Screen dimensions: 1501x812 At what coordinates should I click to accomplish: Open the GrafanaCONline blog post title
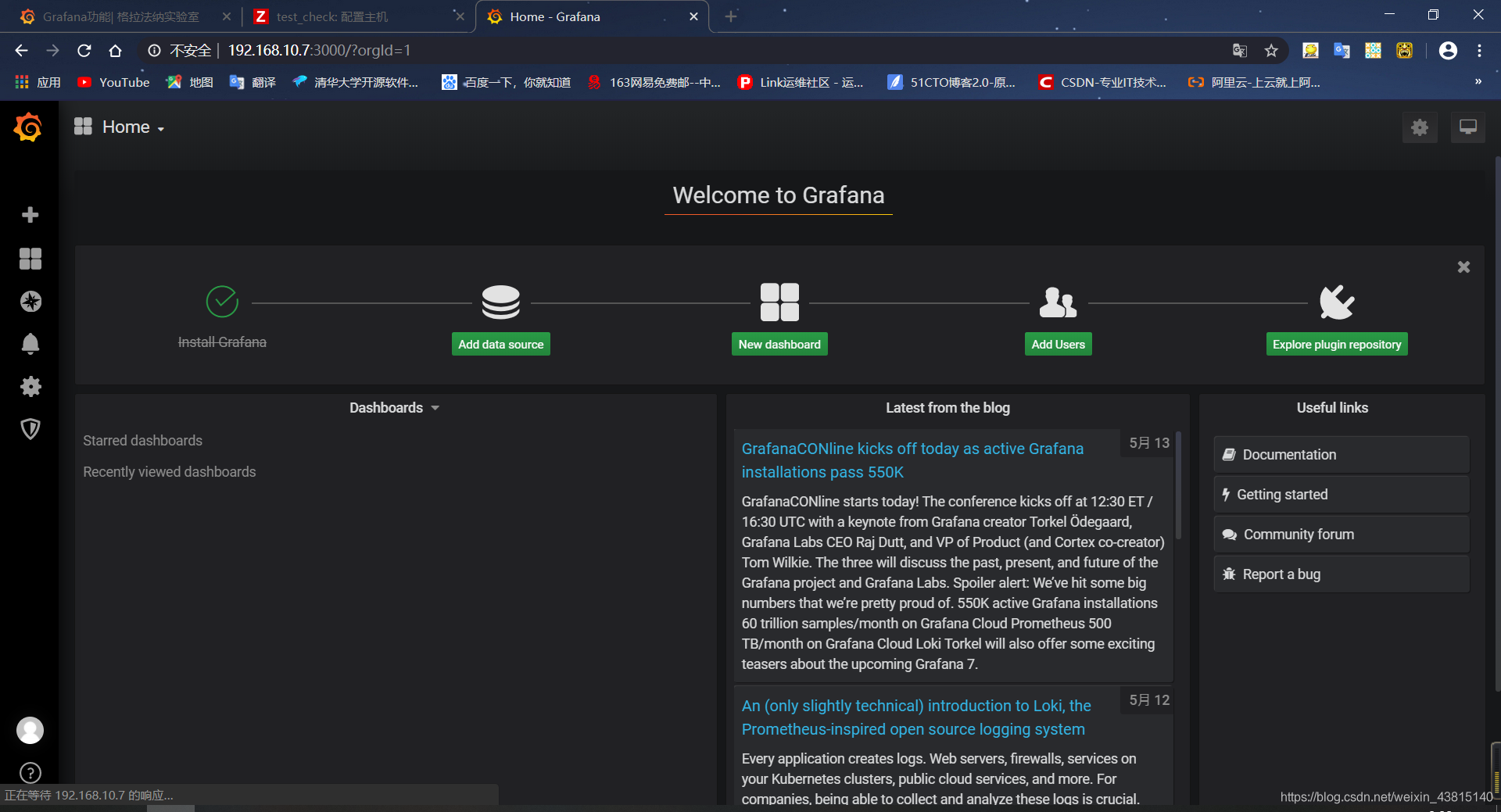(x=912, y=460)
